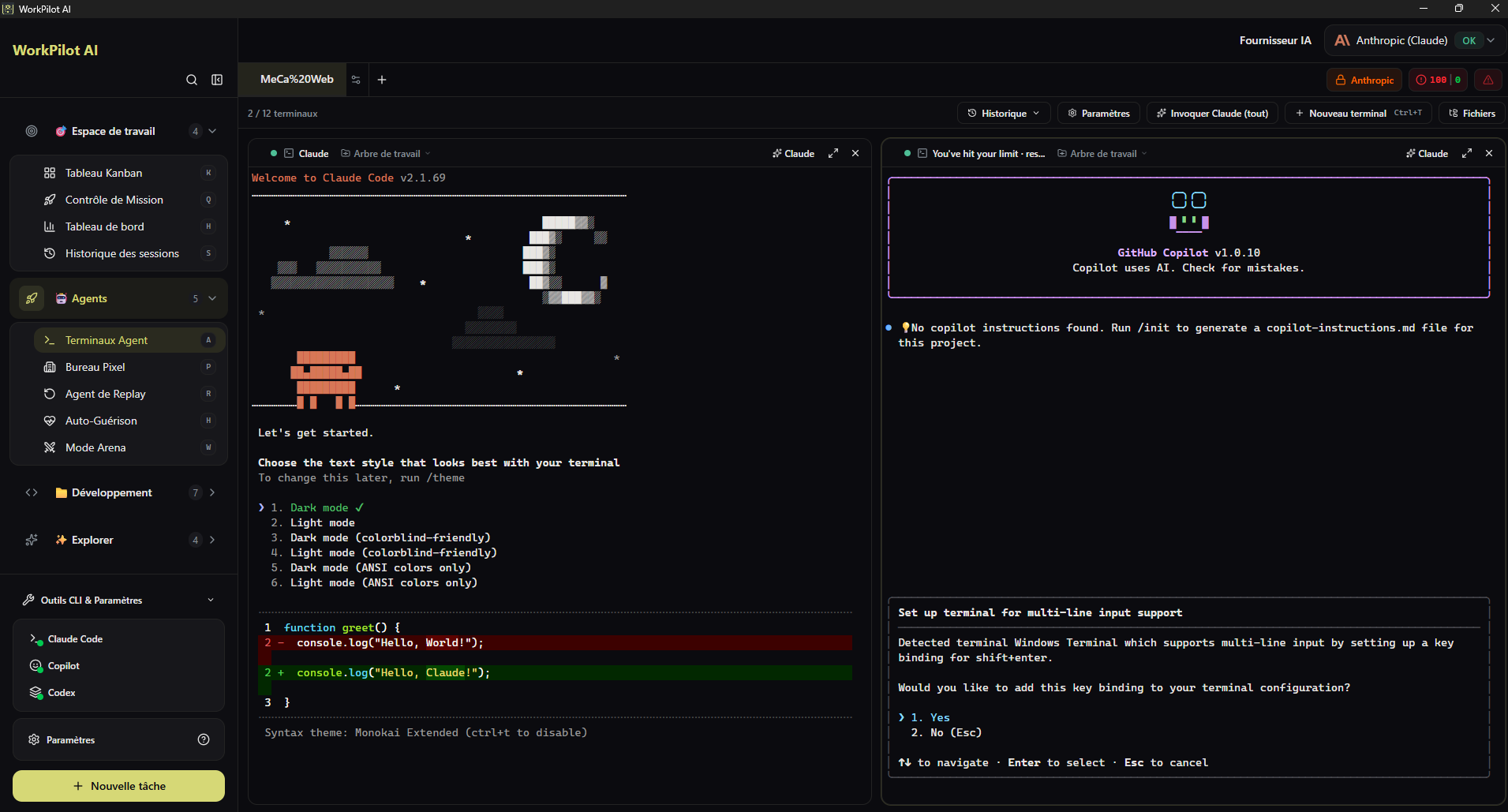This screenshot has height=812, width=1508.
Task: Collapse the sidebar panel icon
Action: click(x=217, y=80)
